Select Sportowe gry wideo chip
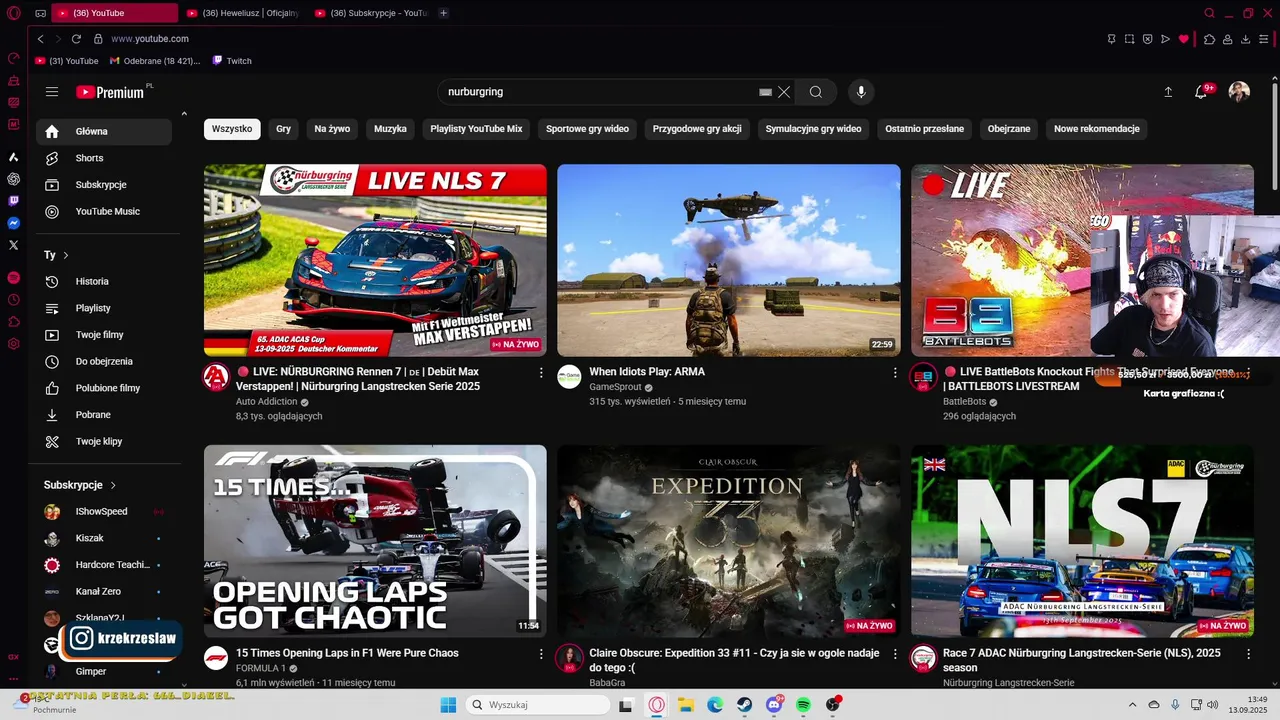Image resolution: width=1280 pixels, height=720 pixels. [x=587, y=129]
